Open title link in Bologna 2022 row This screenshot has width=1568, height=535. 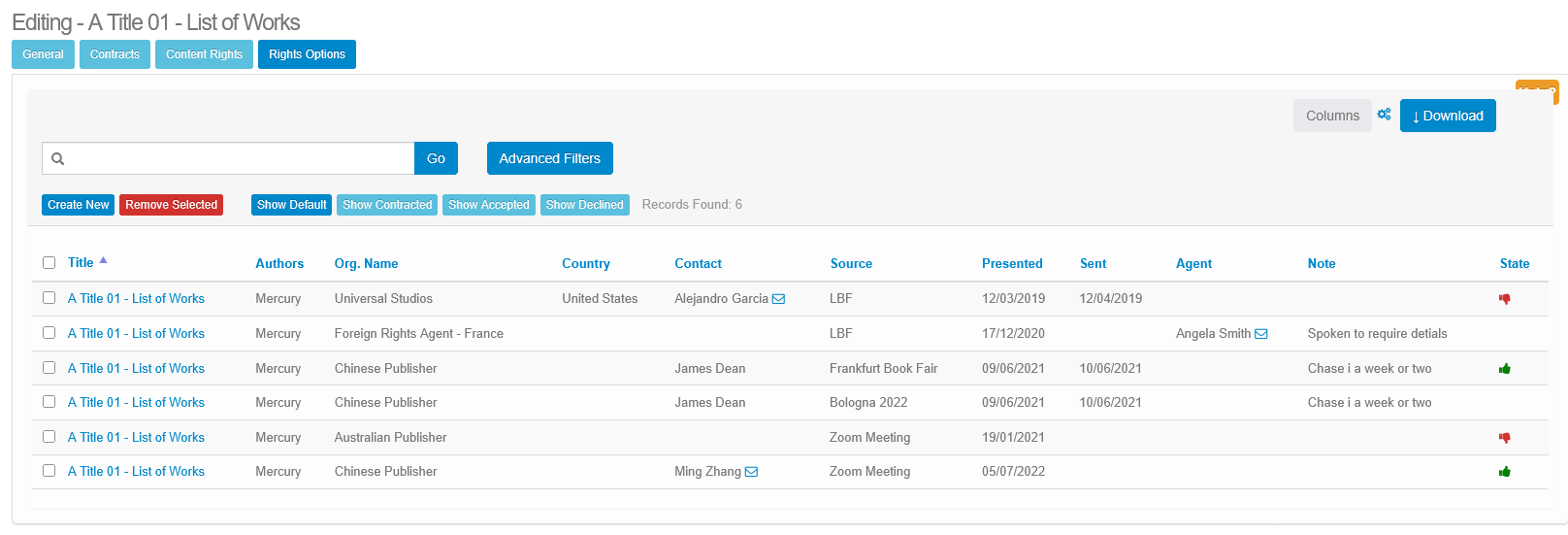pos(136,402)
